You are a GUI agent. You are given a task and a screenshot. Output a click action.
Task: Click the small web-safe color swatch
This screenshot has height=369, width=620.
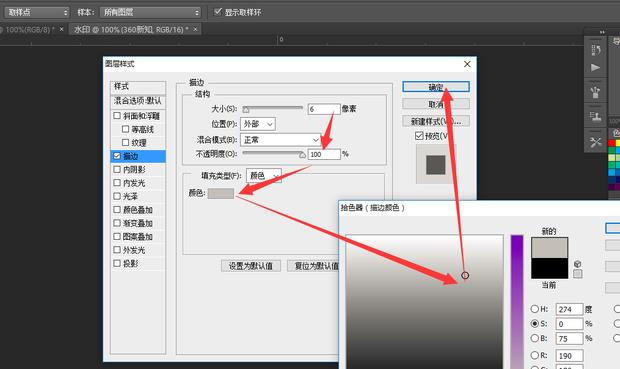[577, 274]
